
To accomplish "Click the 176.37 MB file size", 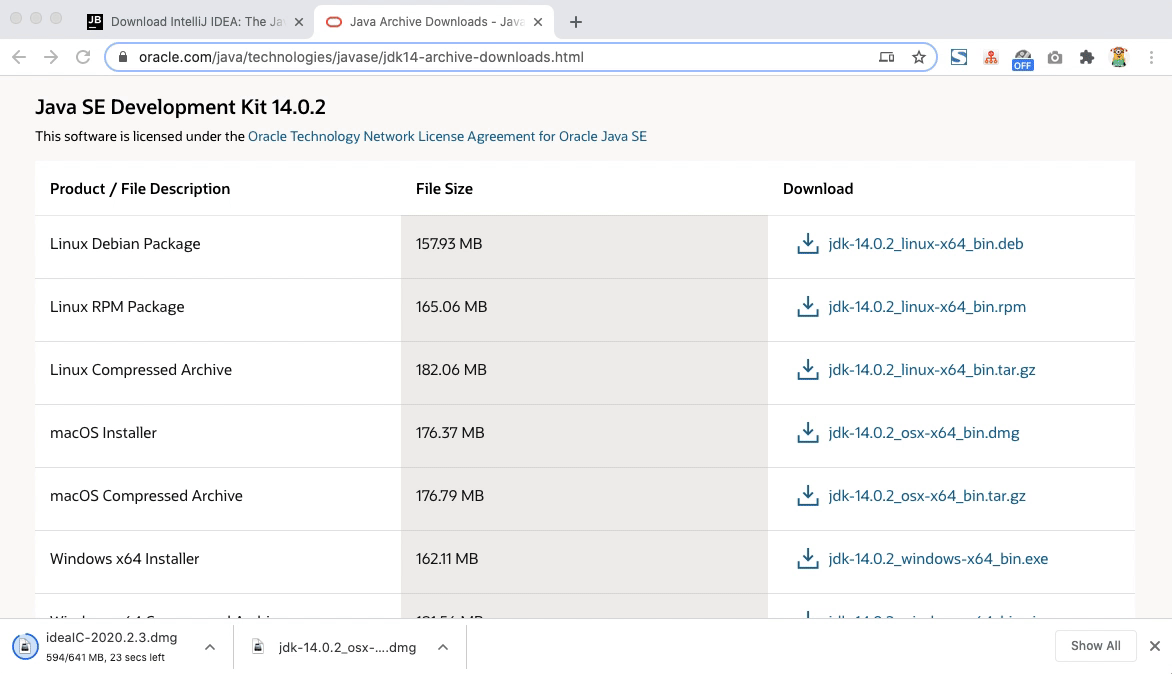I will 450,433.
